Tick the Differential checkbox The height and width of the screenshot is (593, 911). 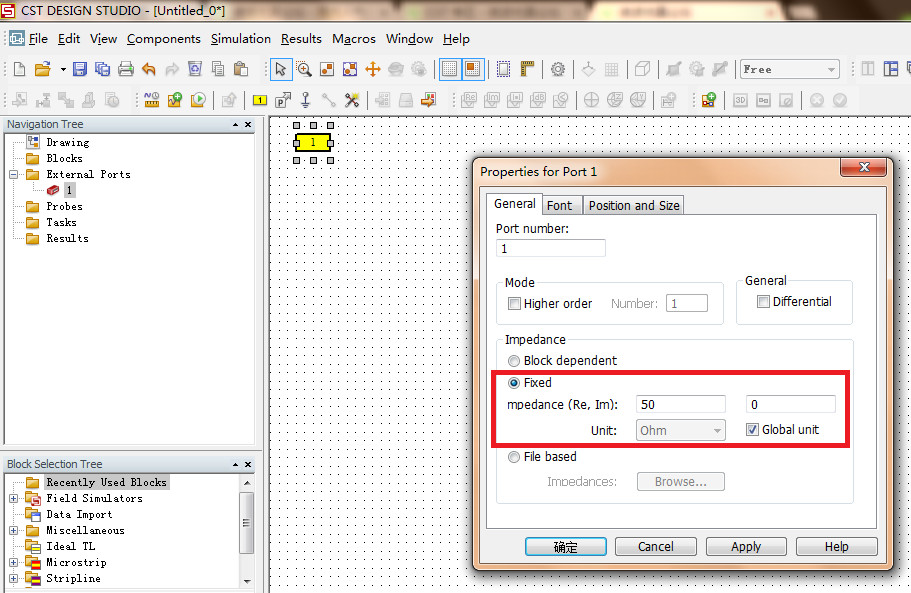(763, 301)
